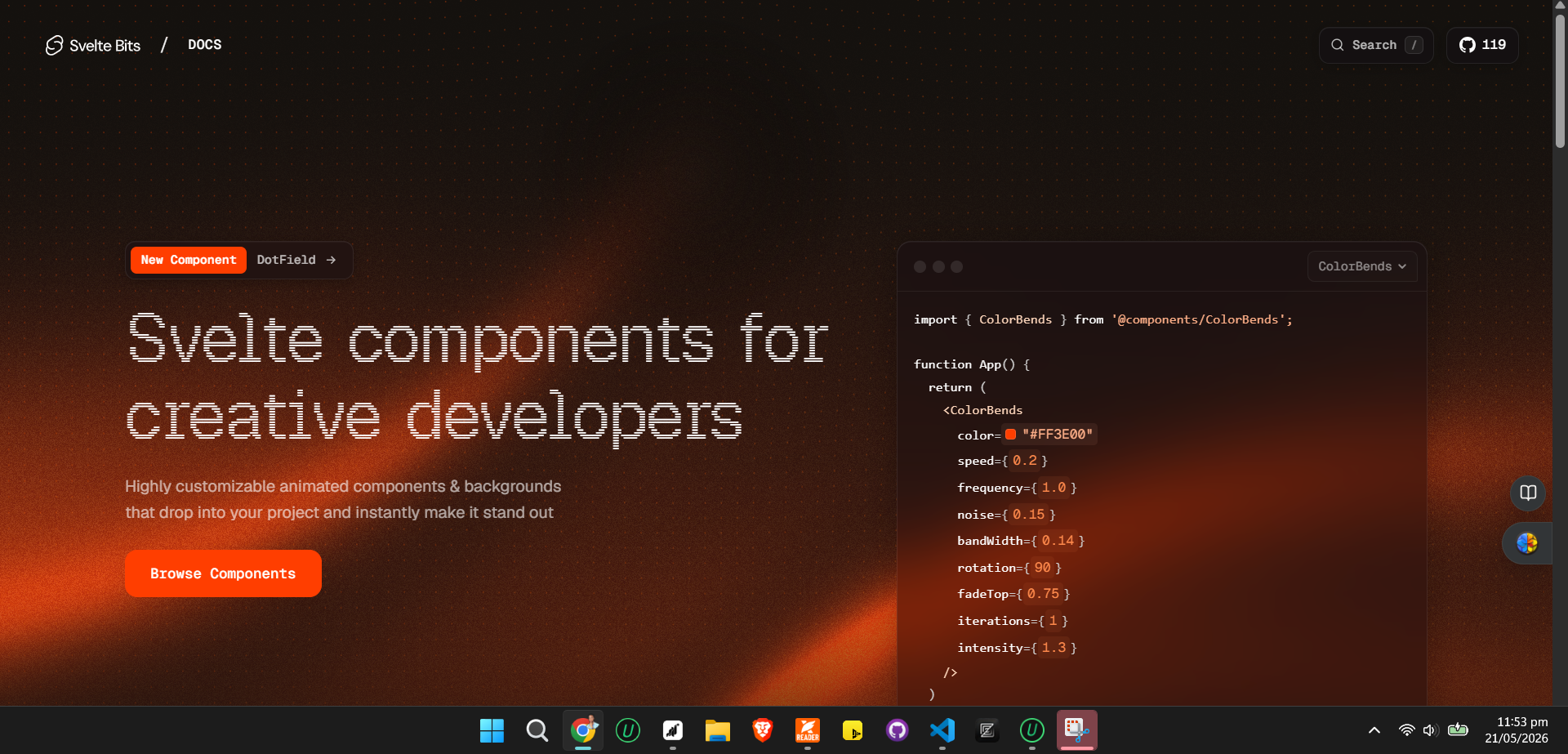Click the open-book docs floating icon
1568x754 pixels.
point(1528,493)
